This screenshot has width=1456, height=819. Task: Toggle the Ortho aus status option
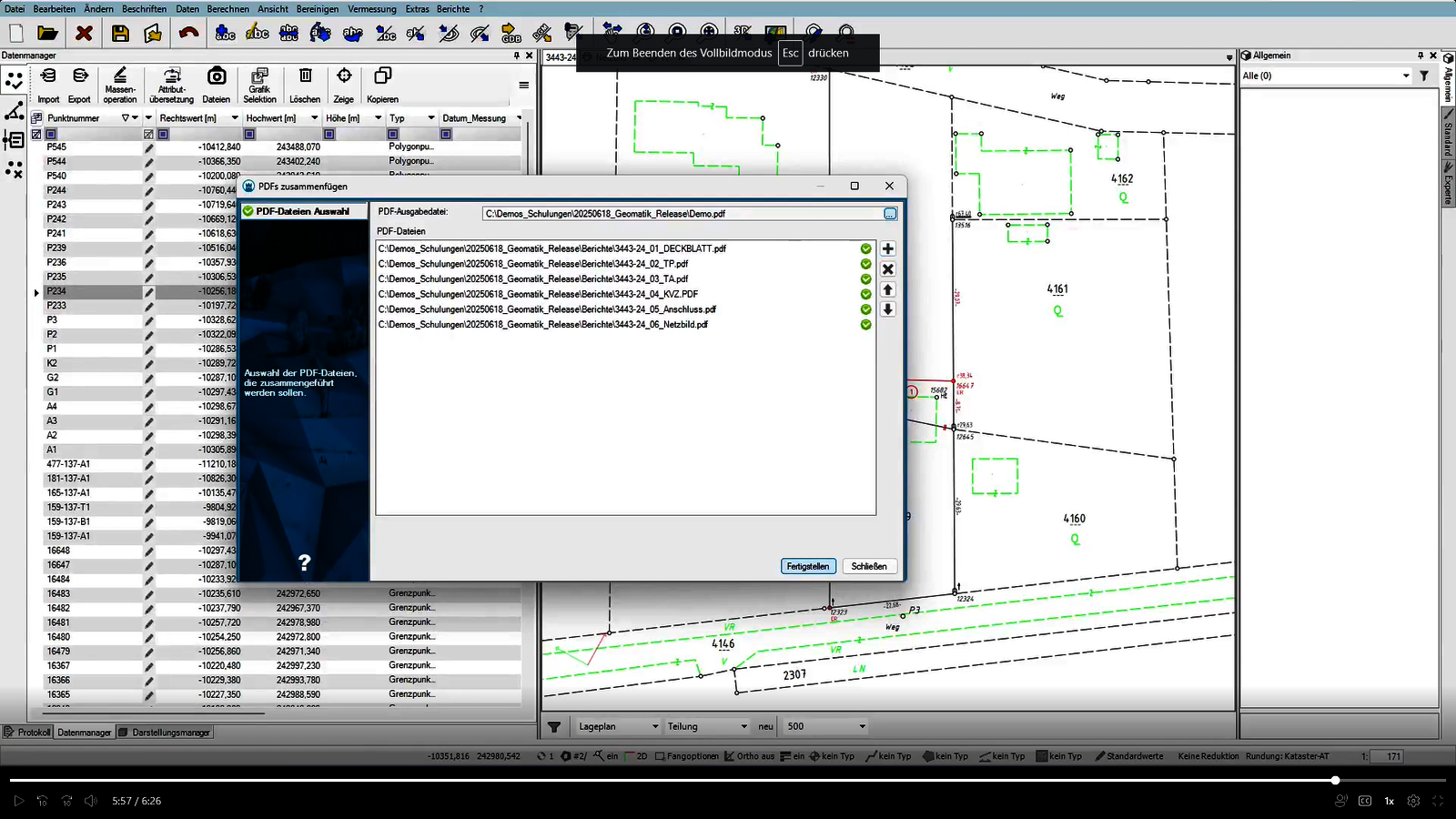750,756
